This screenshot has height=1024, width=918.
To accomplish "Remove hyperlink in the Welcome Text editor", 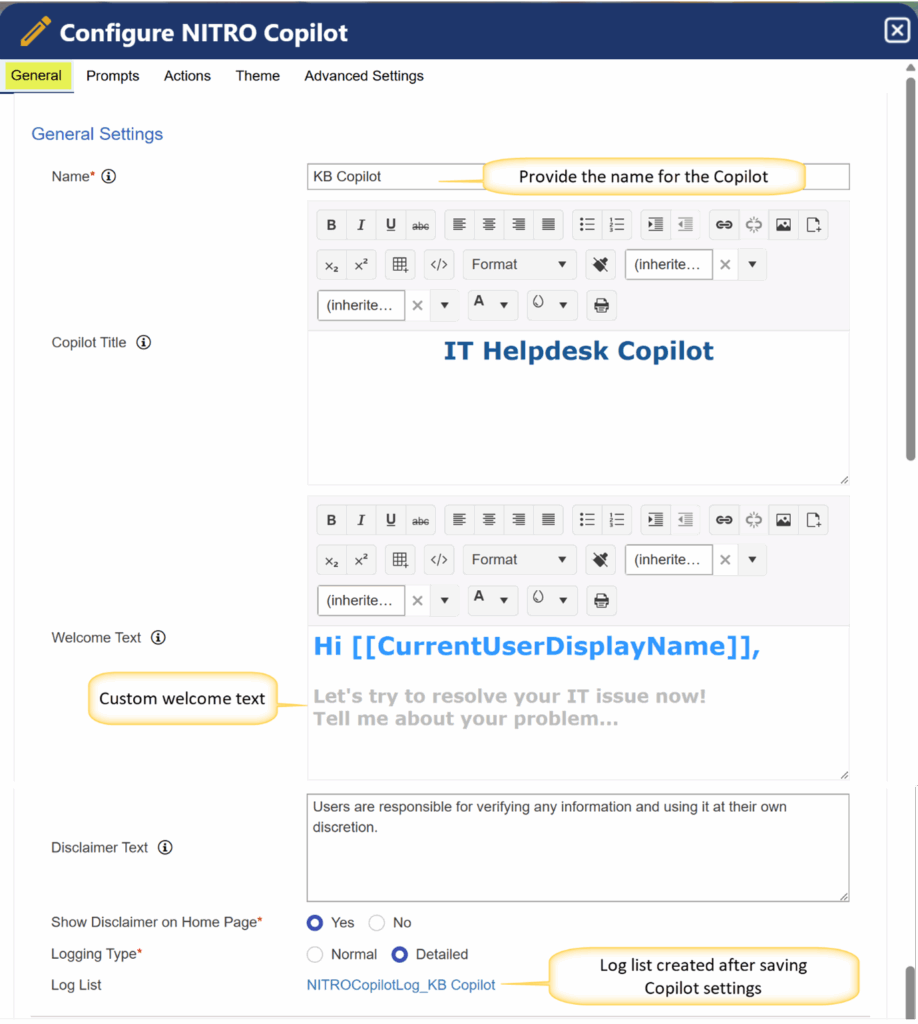I will tap(754, 520).
